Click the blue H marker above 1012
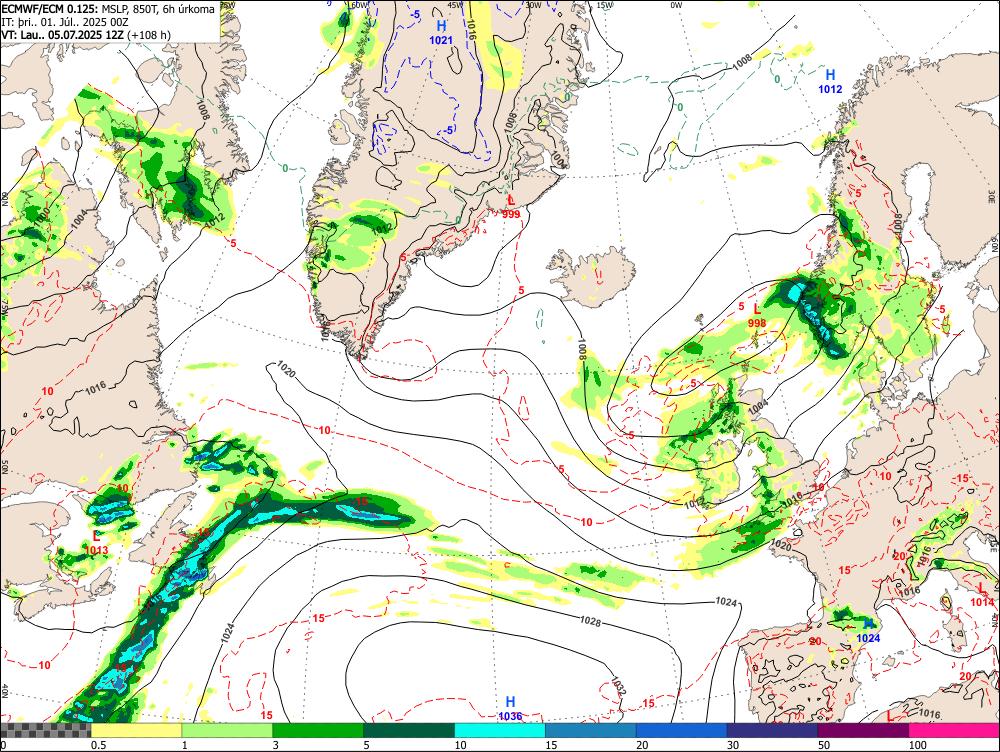The image size is (1000, 752). (830, 75)
